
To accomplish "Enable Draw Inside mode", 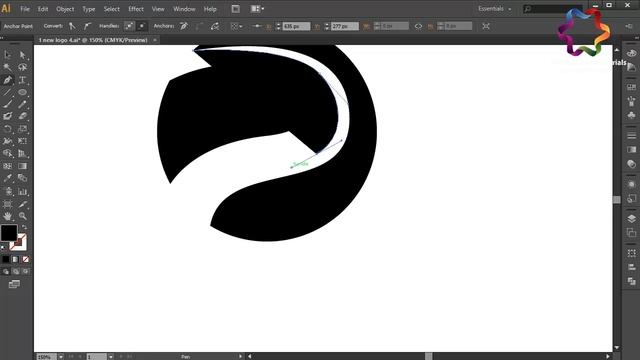I will coord(25,271).
